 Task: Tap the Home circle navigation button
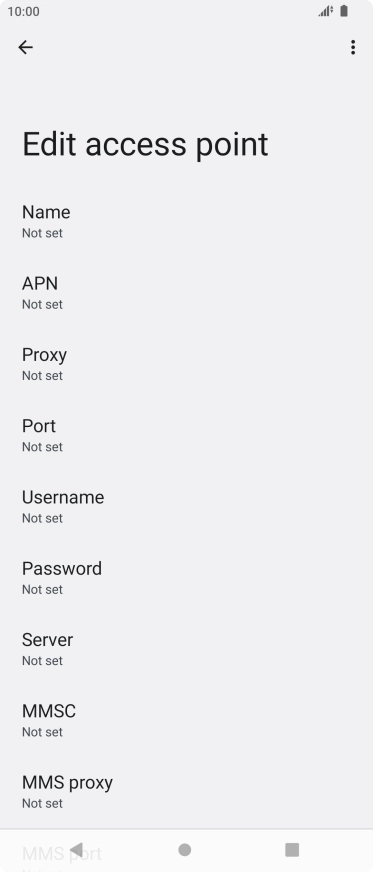click(185, 849)
